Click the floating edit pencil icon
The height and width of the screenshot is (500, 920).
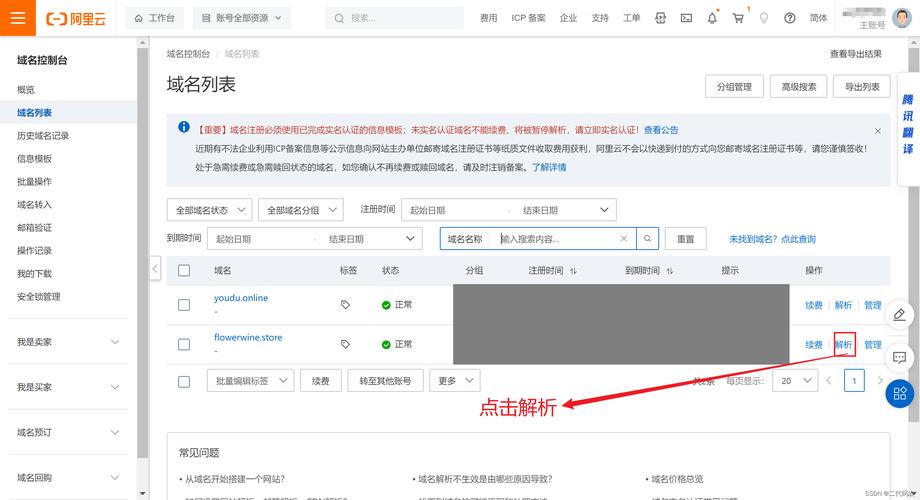tap(899, 315)
